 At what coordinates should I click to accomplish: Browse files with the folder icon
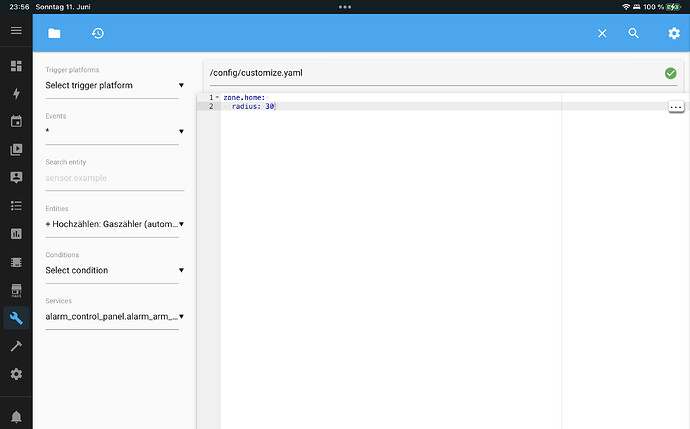point(54,33)
